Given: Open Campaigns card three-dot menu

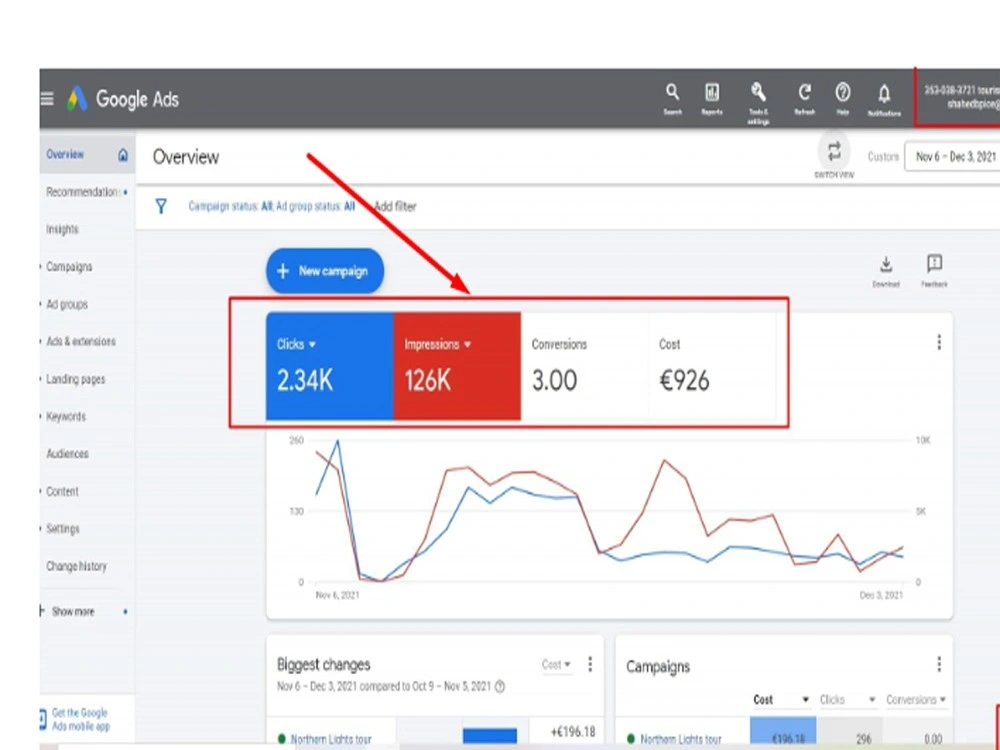Looking at the screenshot, I should (x=939, y=665).
